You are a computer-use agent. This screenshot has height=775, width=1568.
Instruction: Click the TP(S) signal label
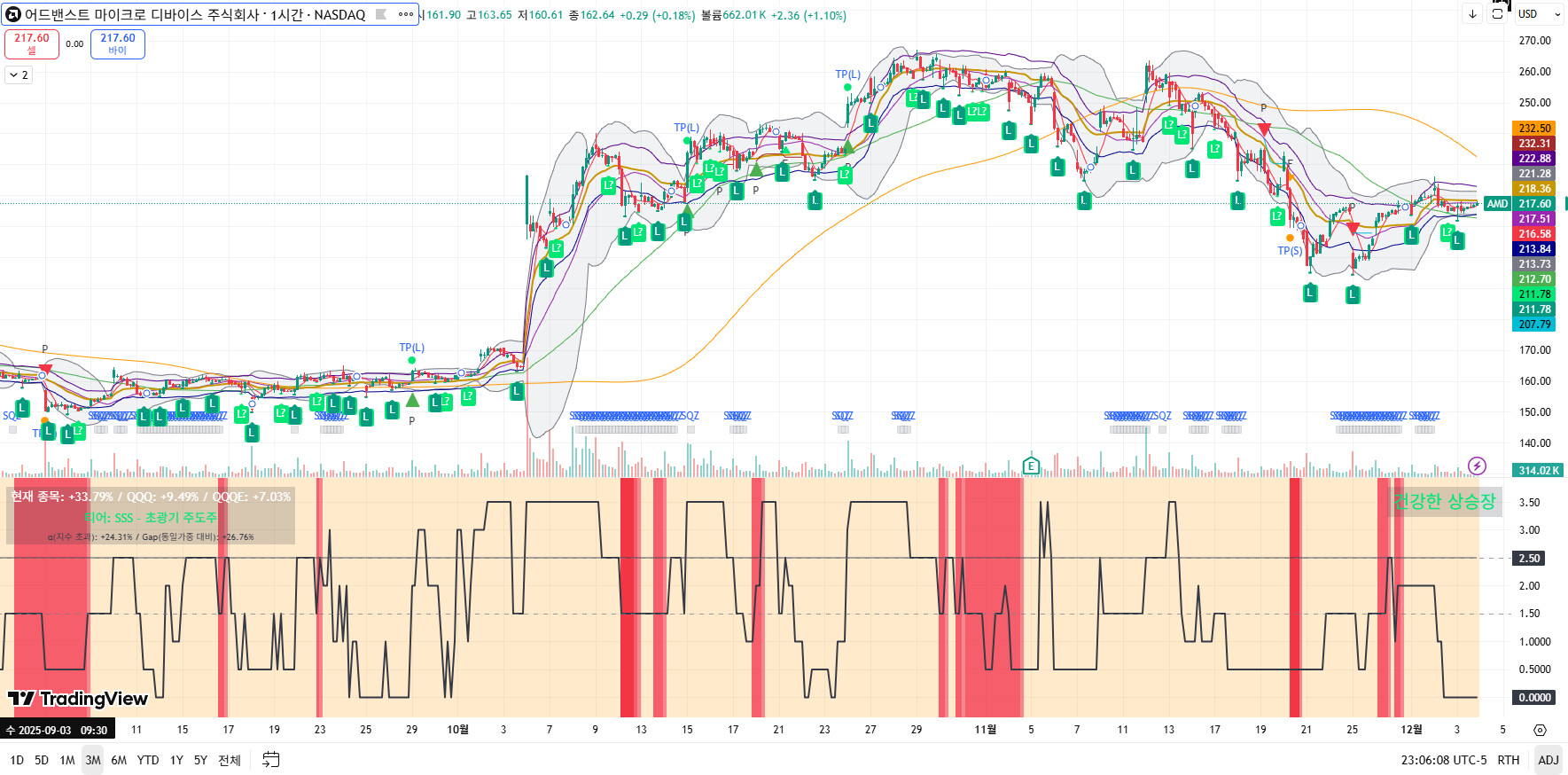[1290, 251]
